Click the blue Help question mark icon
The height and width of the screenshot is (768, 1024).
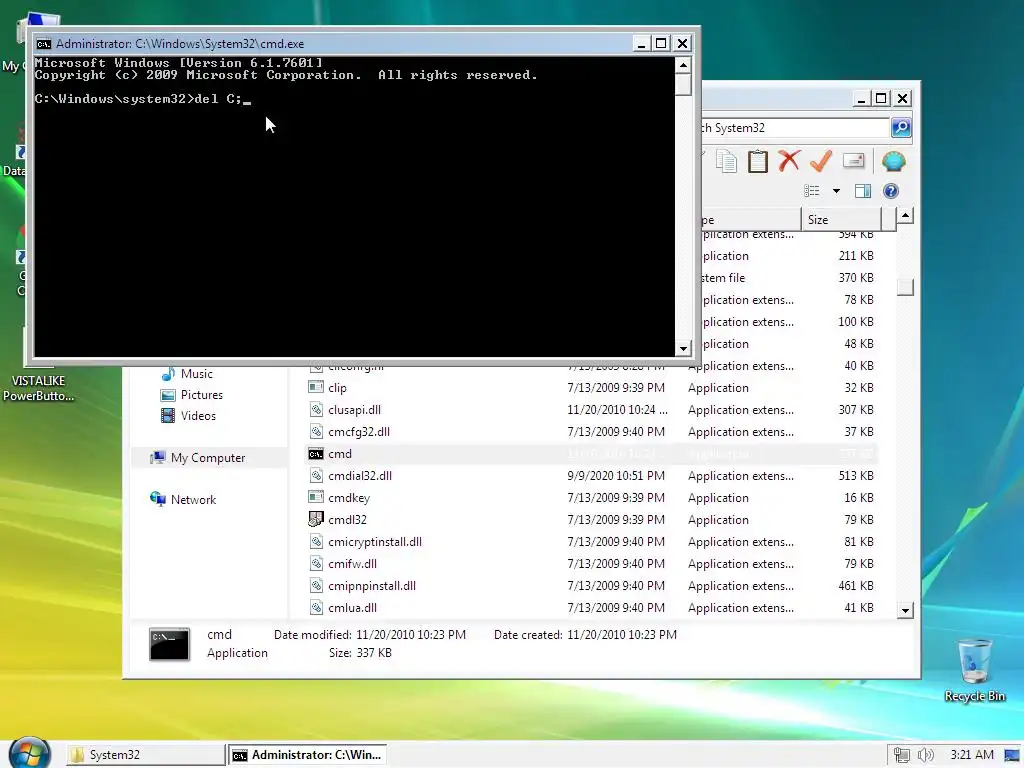click(891, 191)
